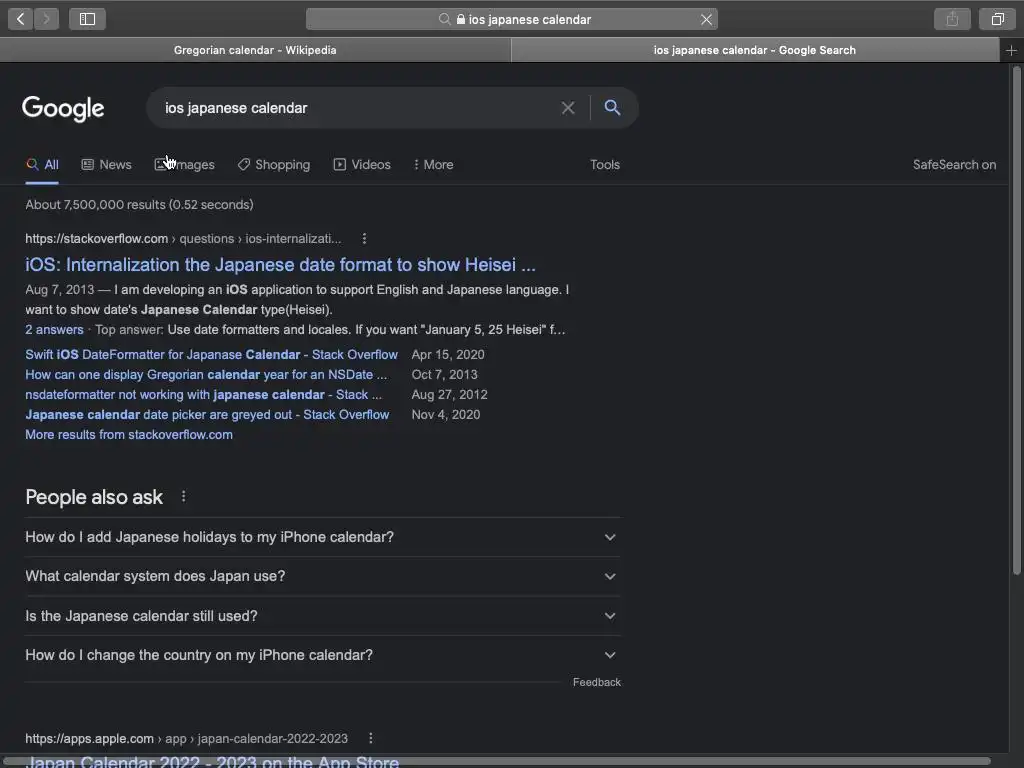Show the tab overview button
The image size is (1024, 768).
click(997, 19)
